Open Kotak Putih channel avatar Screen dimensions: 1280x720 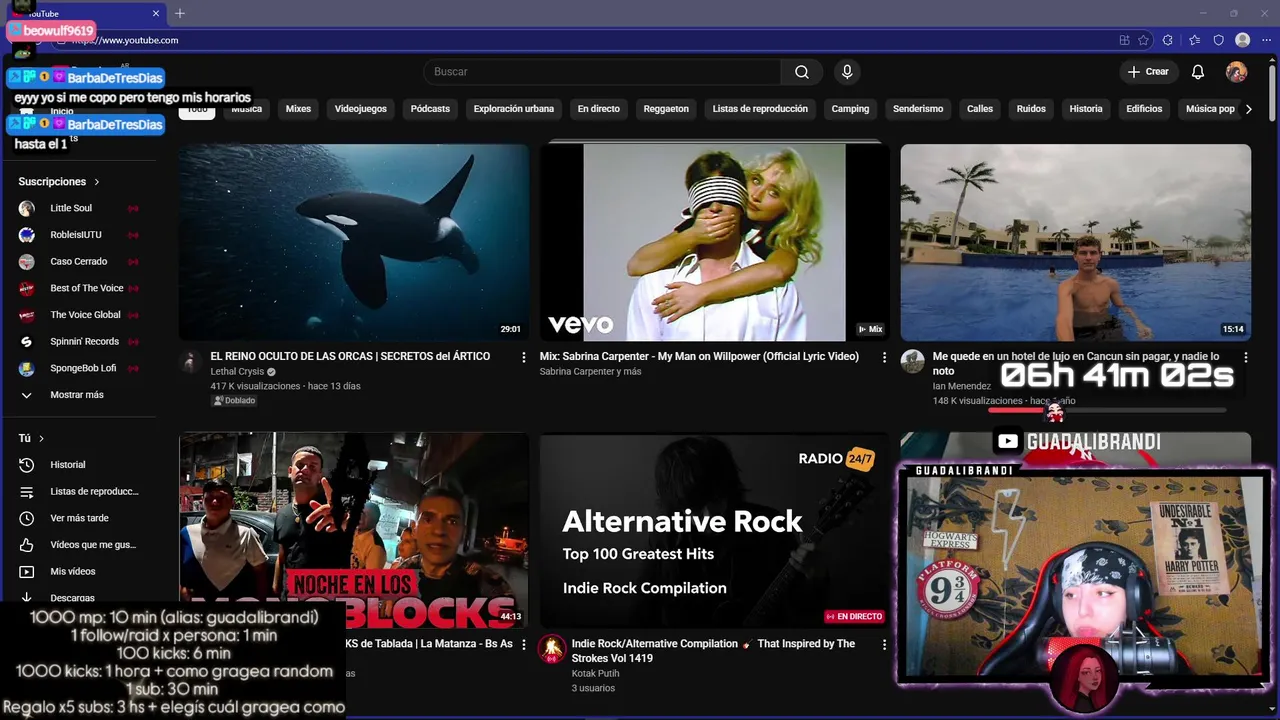click(552, 649)
